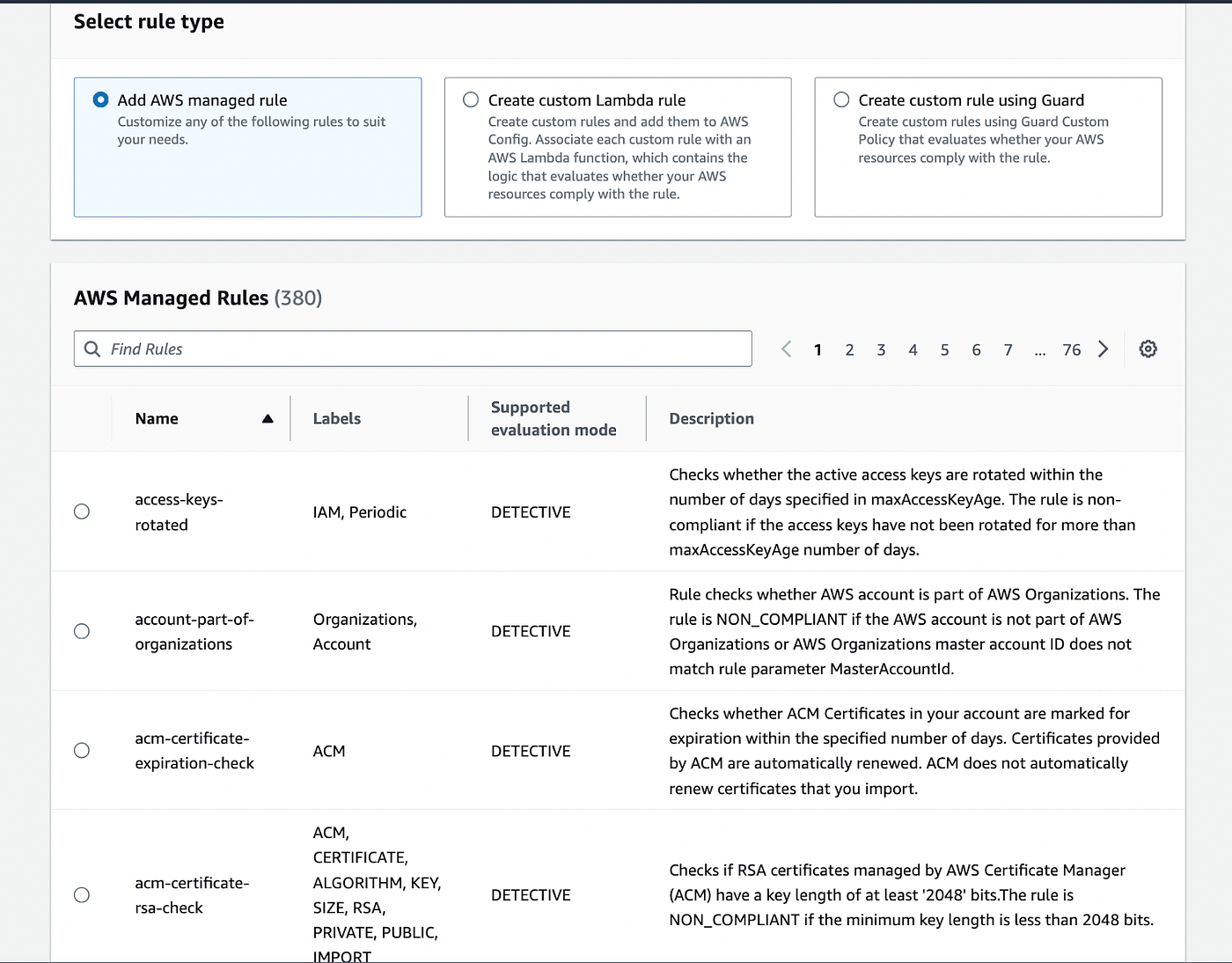The image size is (1232, 963).
Task: Click DETECTIVE in the acm-certificate-rsa-check row
Action: (x=531, y=895)
